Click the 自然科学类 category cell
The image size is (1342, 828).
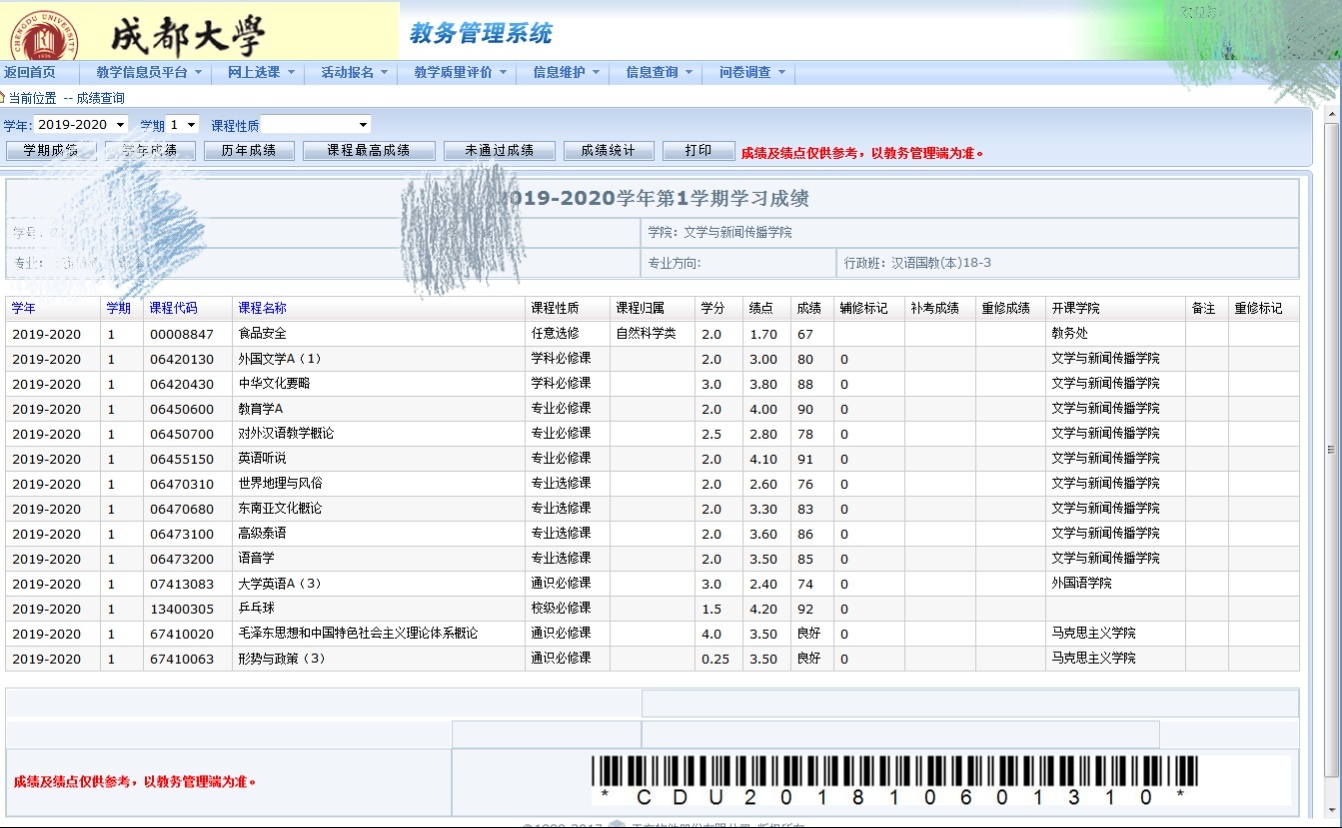646,334
